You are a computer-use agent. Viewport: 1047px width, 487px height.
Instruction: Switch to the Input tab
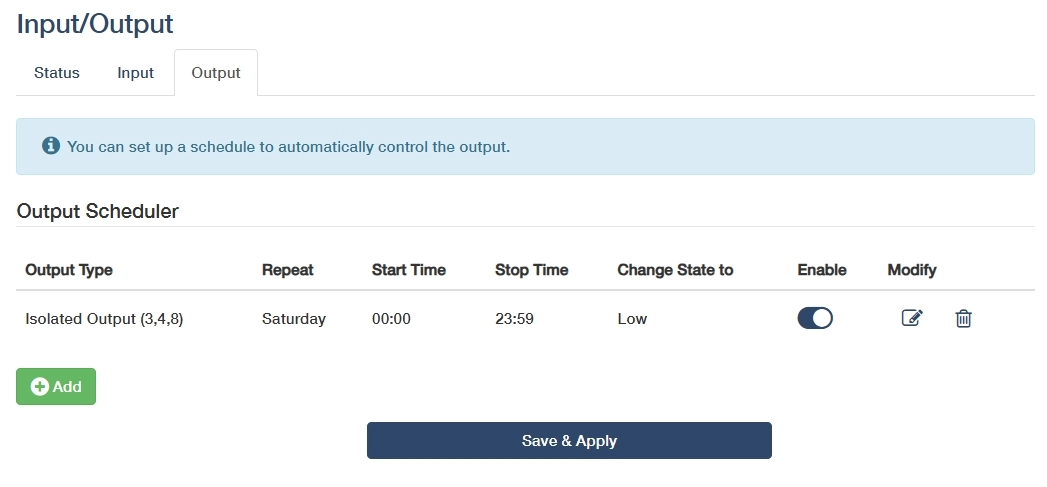135,73
